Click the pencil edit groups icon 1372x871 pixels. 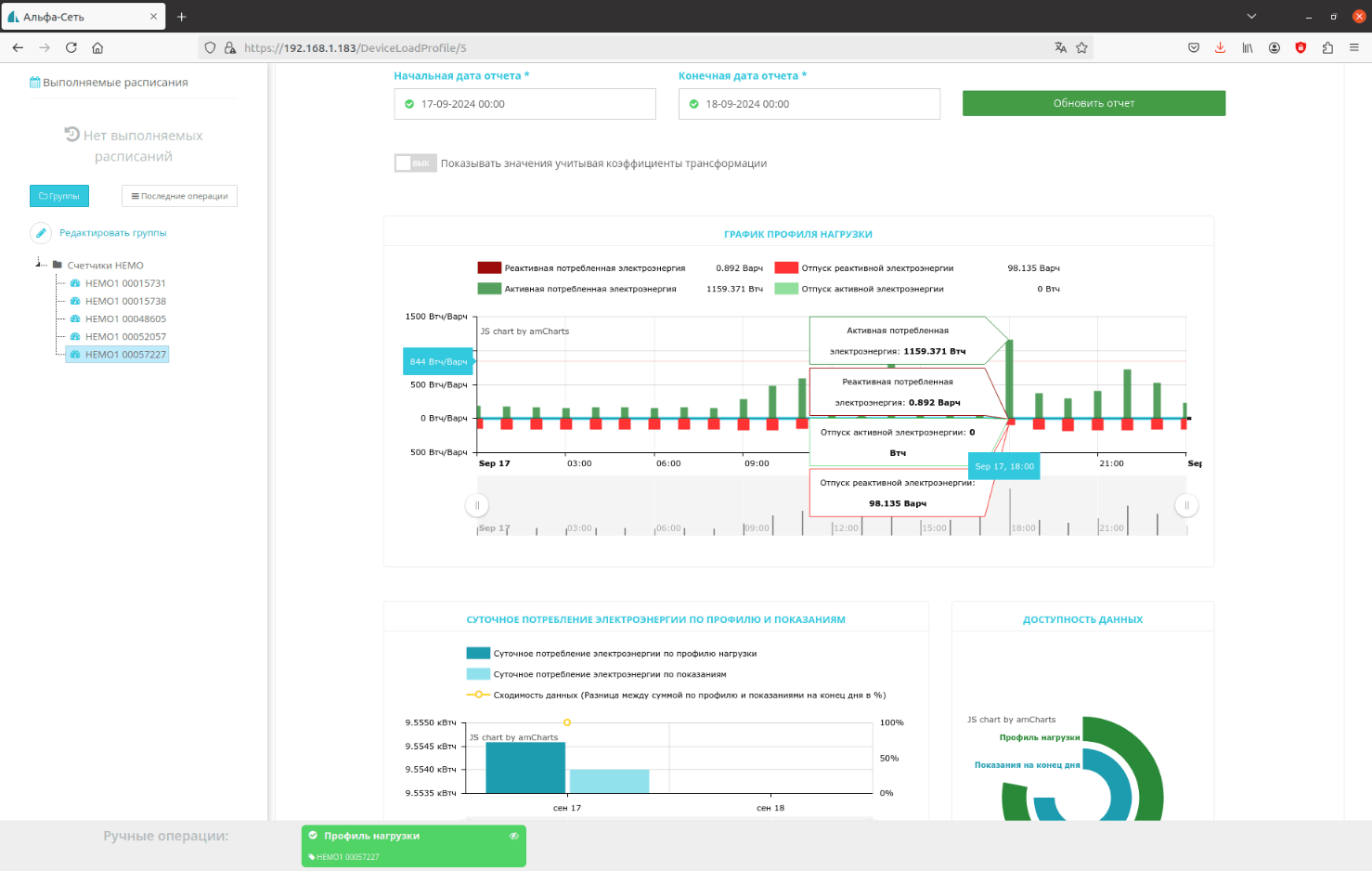click(41, 233)
